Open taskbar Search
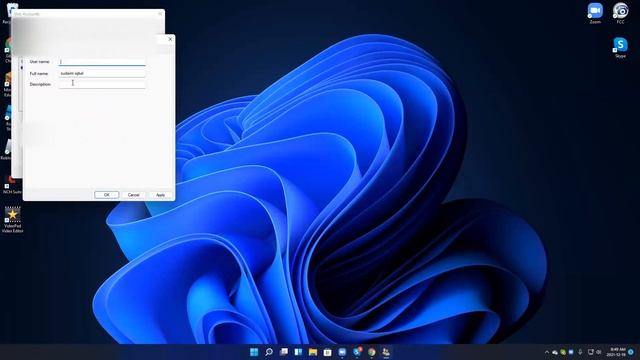The height and width of the screenshot is (360, 640). (x=269, y=352)
